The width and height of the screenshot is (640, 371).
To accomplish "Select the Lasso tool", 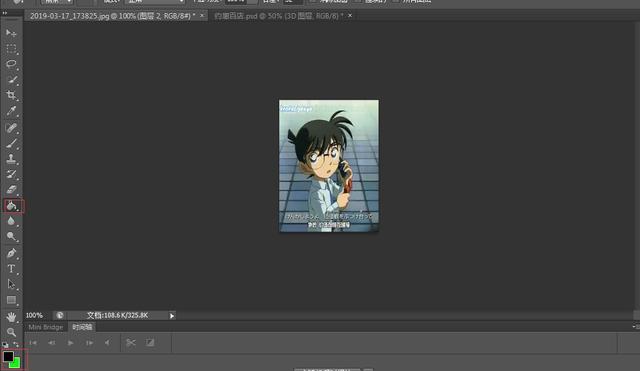I will point(11,64).
